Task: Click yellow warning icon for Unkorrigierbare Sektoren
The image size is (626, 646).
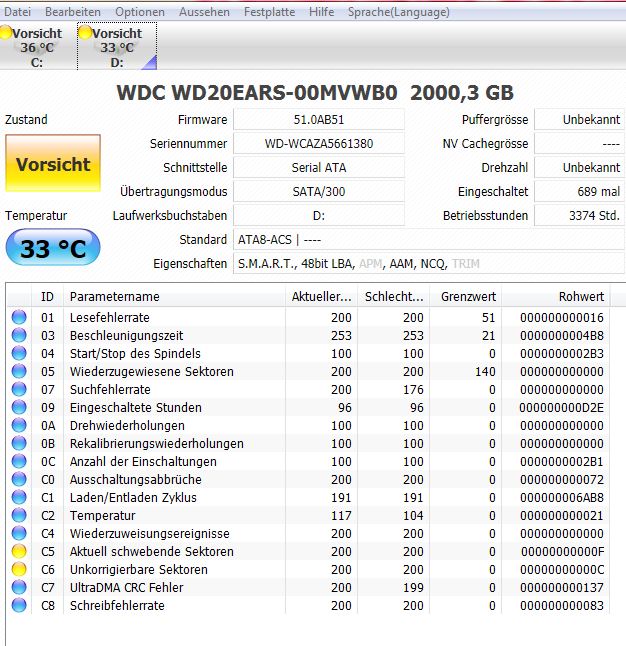Action: click(19, 569)
